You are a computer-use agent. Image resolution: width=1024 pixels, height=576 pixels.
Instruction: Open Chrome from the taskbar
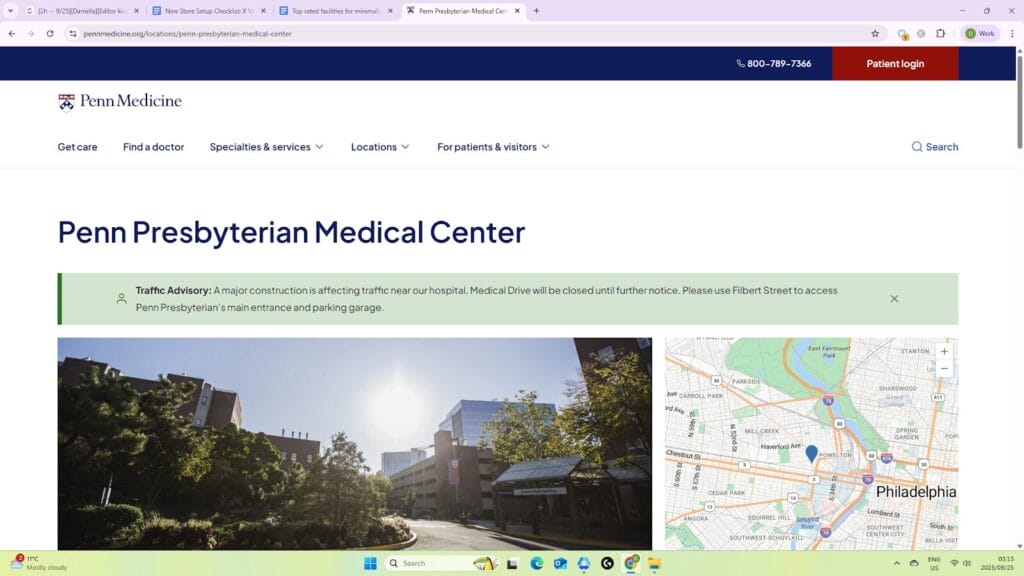point(631,563)
